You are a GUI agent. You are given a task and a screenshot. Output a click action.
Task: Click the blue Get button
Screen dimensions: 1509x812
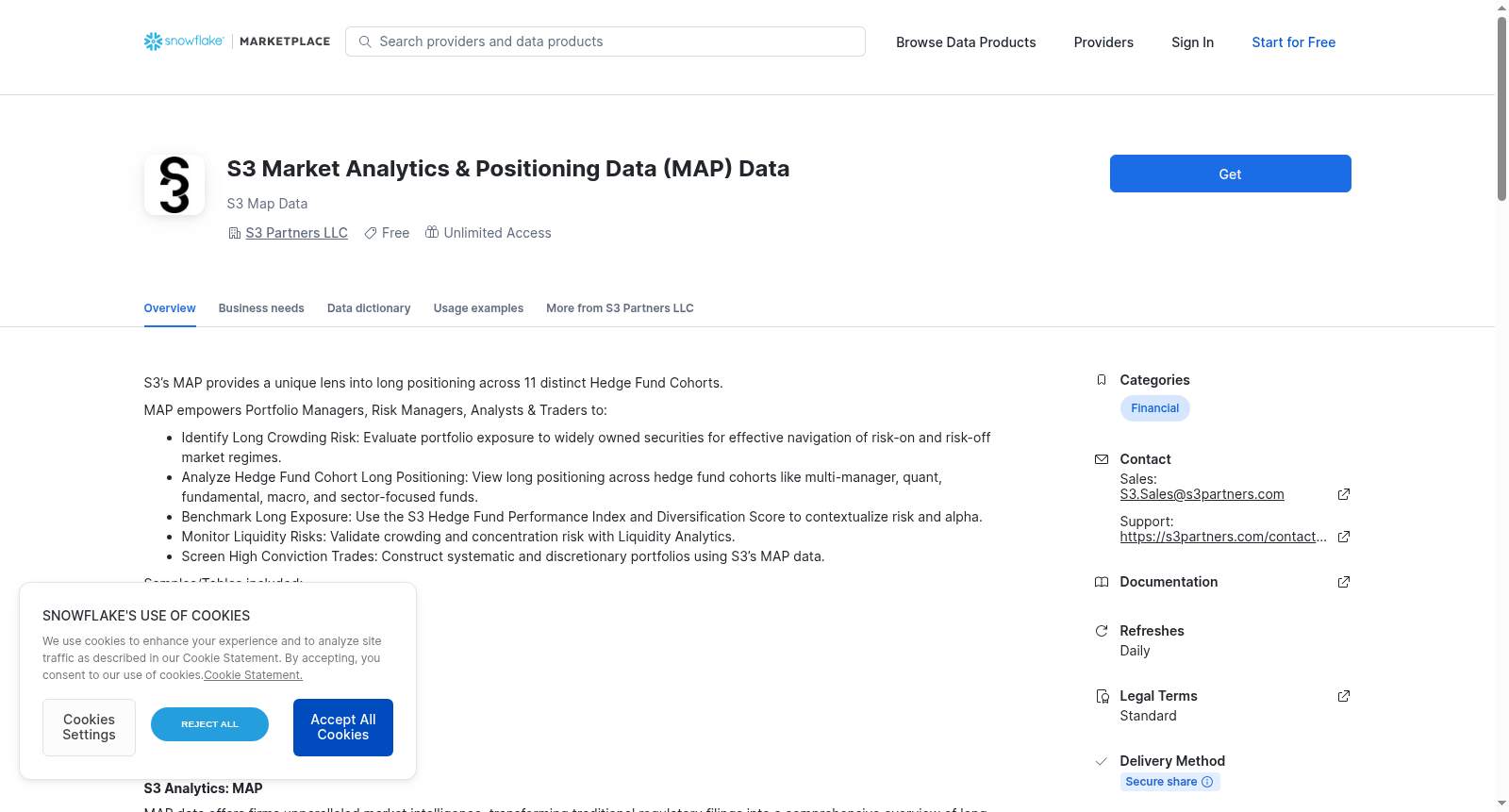[x=1230, y=174]
